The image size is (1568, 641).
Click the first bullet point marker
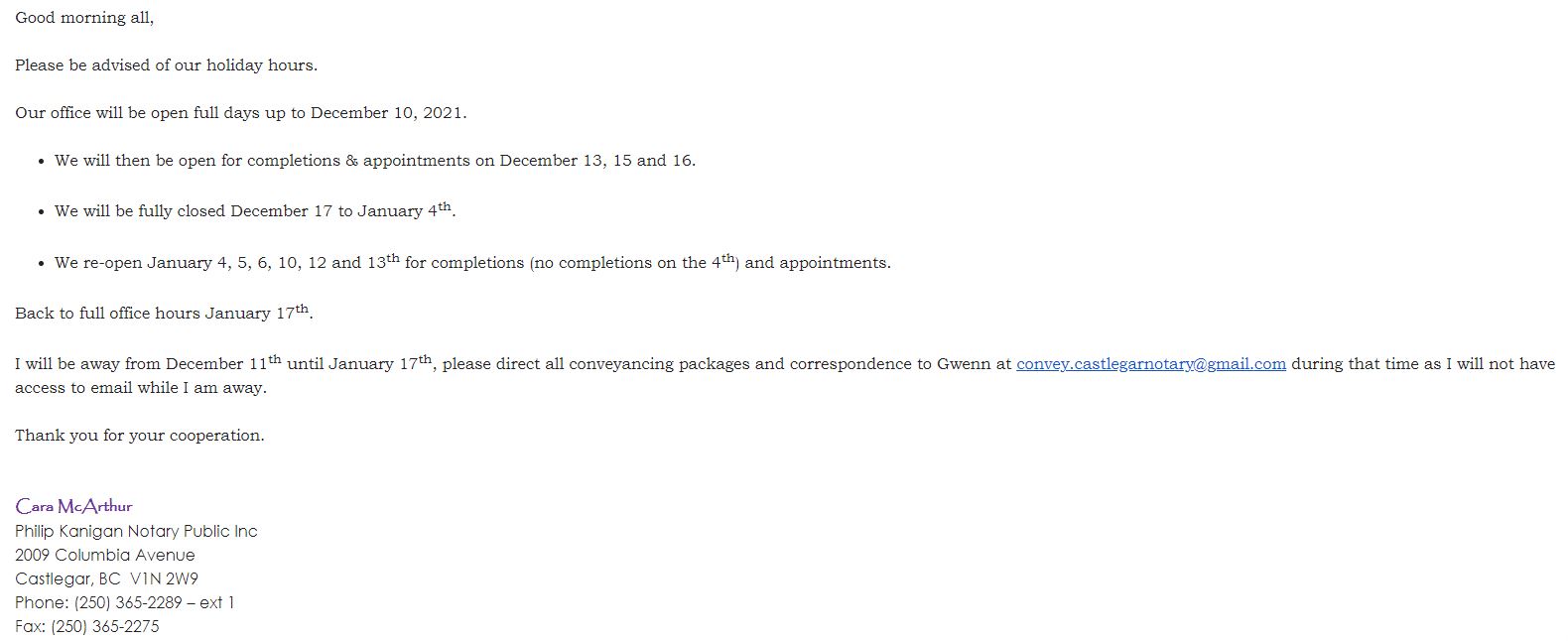pyautogui.click(x=41, y=162)
